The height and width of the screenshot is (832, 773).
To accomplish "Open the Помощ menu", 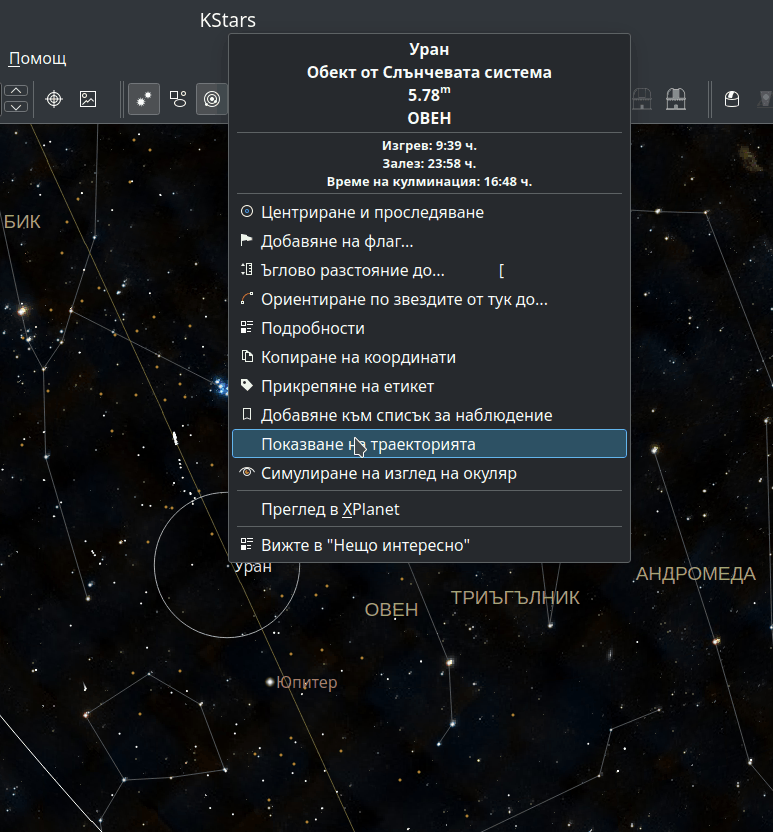I will [x=37, y=58].
